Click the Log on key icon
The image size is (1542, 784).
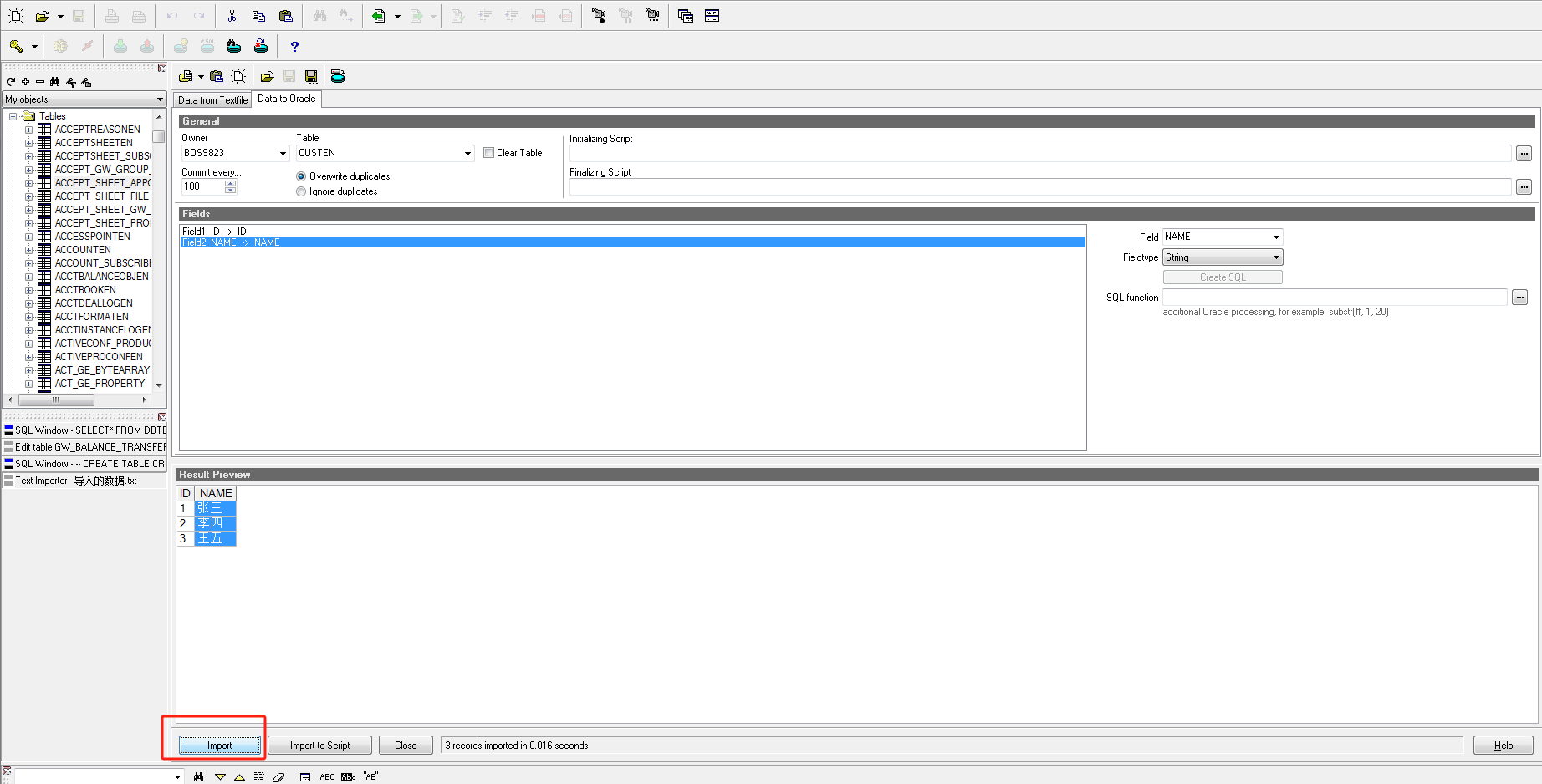click(x=16, y=46)
